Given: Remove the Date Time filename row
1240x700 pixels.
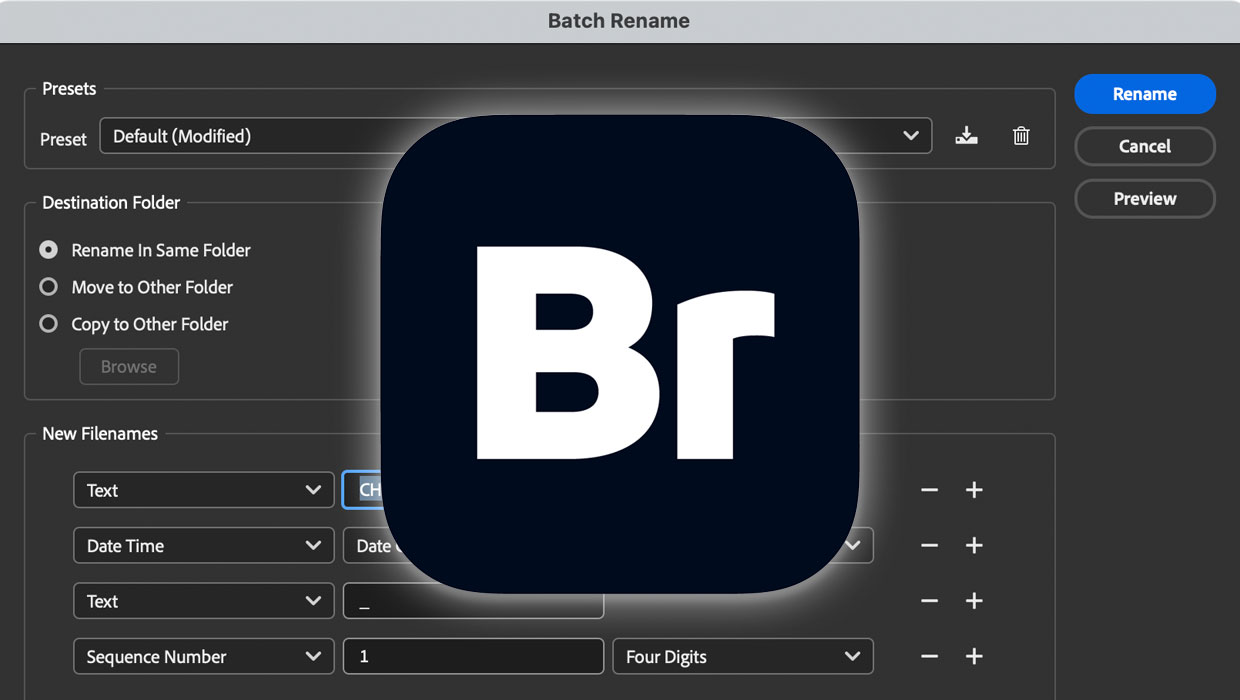Looking at the screenshot, I should pyautogui.click(x=929, y=546).
